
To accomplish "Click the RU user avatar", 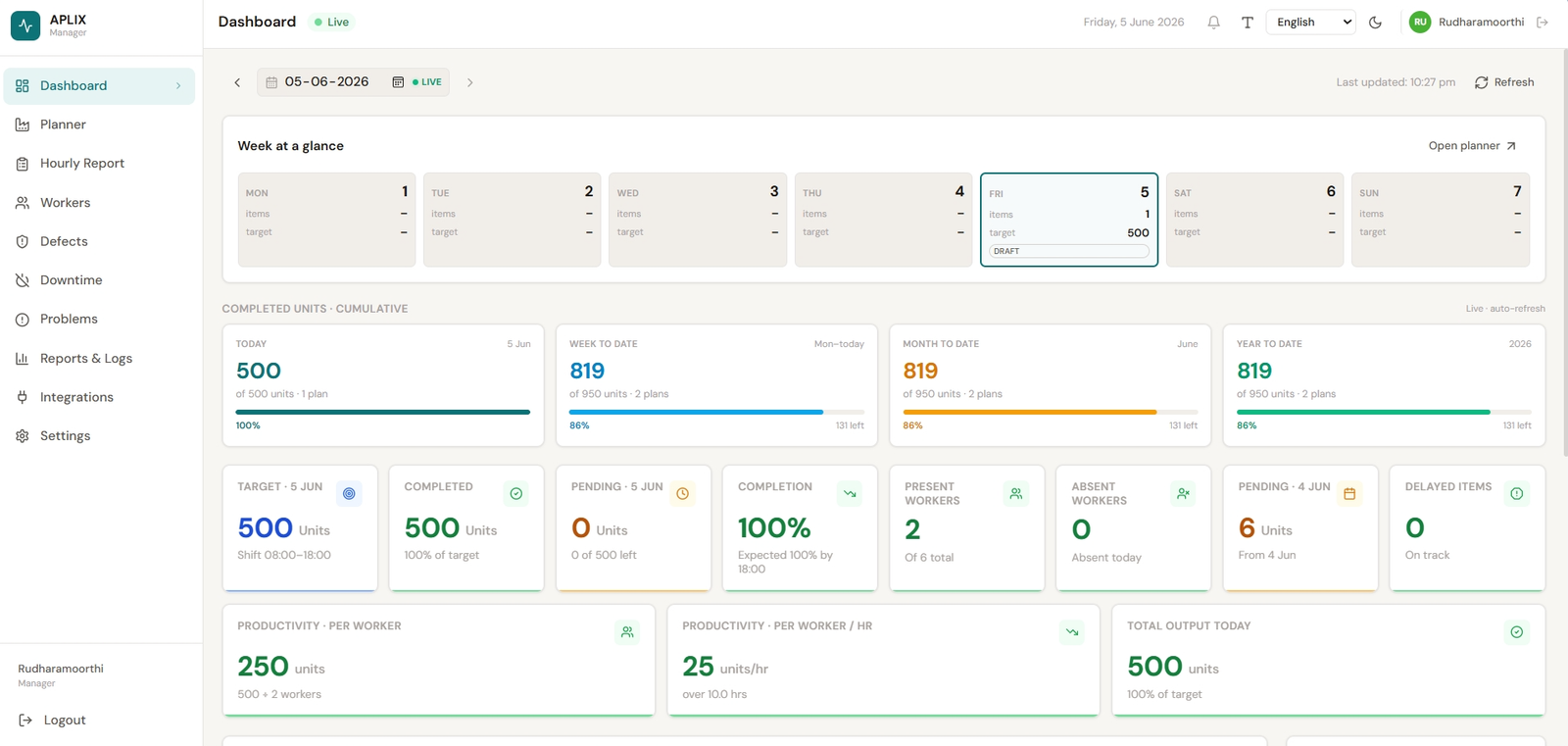I will coord(1420,22).
